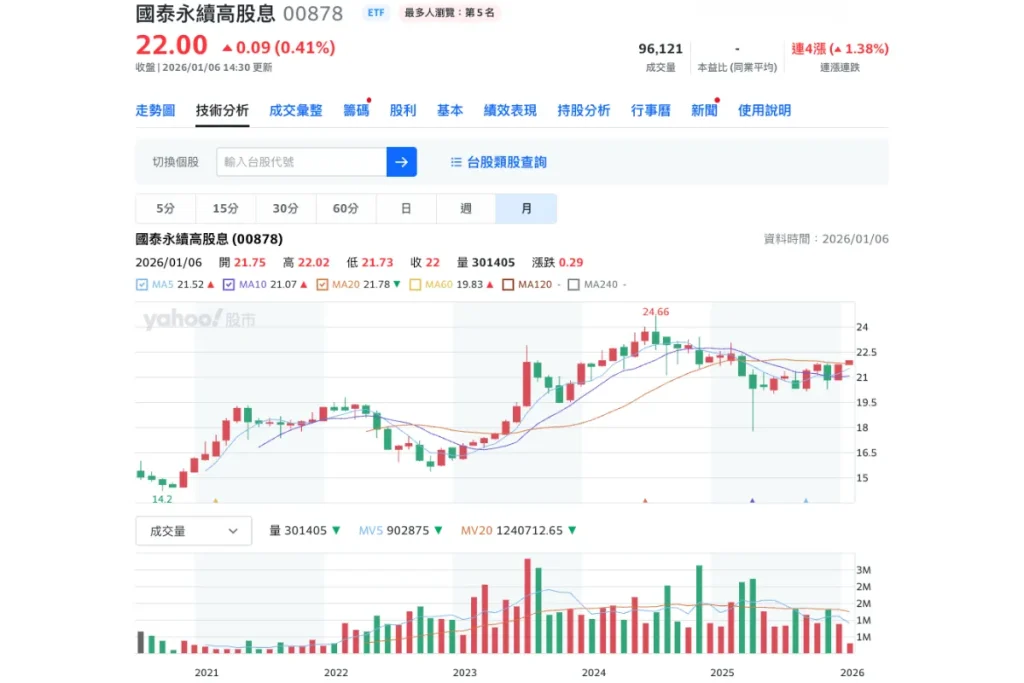
Task: Switch to the 成交彙整 tab
Action: 296,110
